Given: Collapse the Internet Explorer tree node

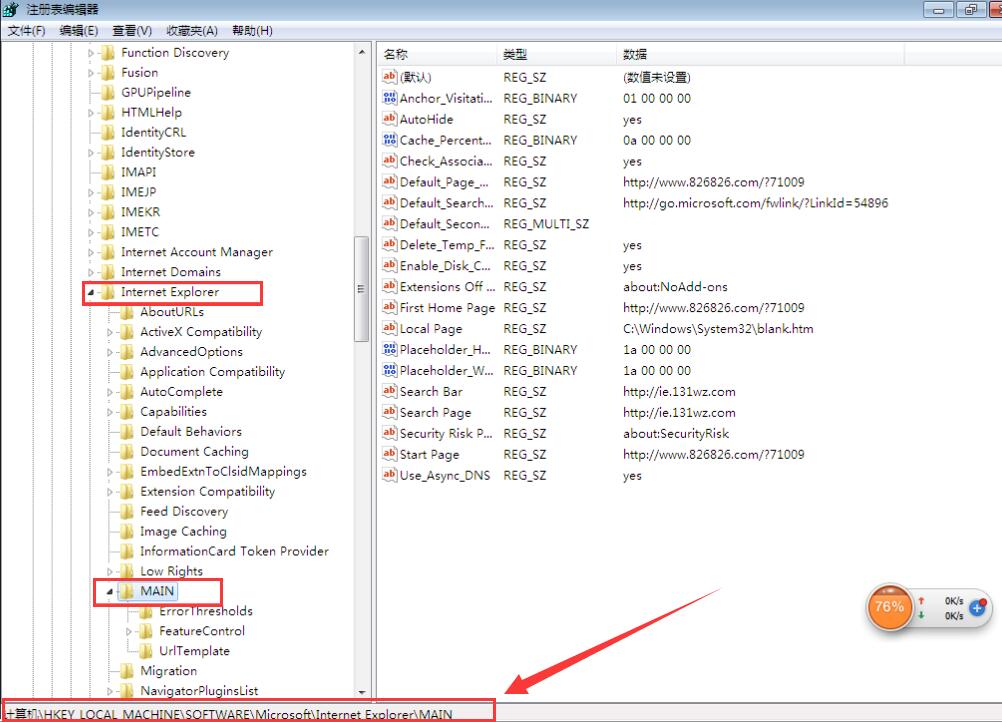Looking at the screenshot, I should 91,292.
